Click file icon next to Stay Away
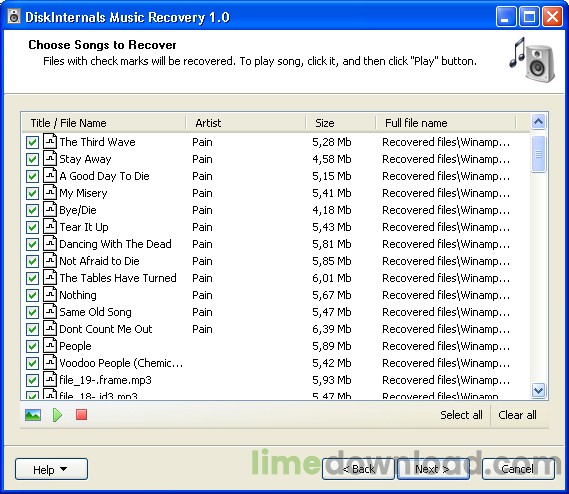 pyautogui.click(x=50, y=158)
